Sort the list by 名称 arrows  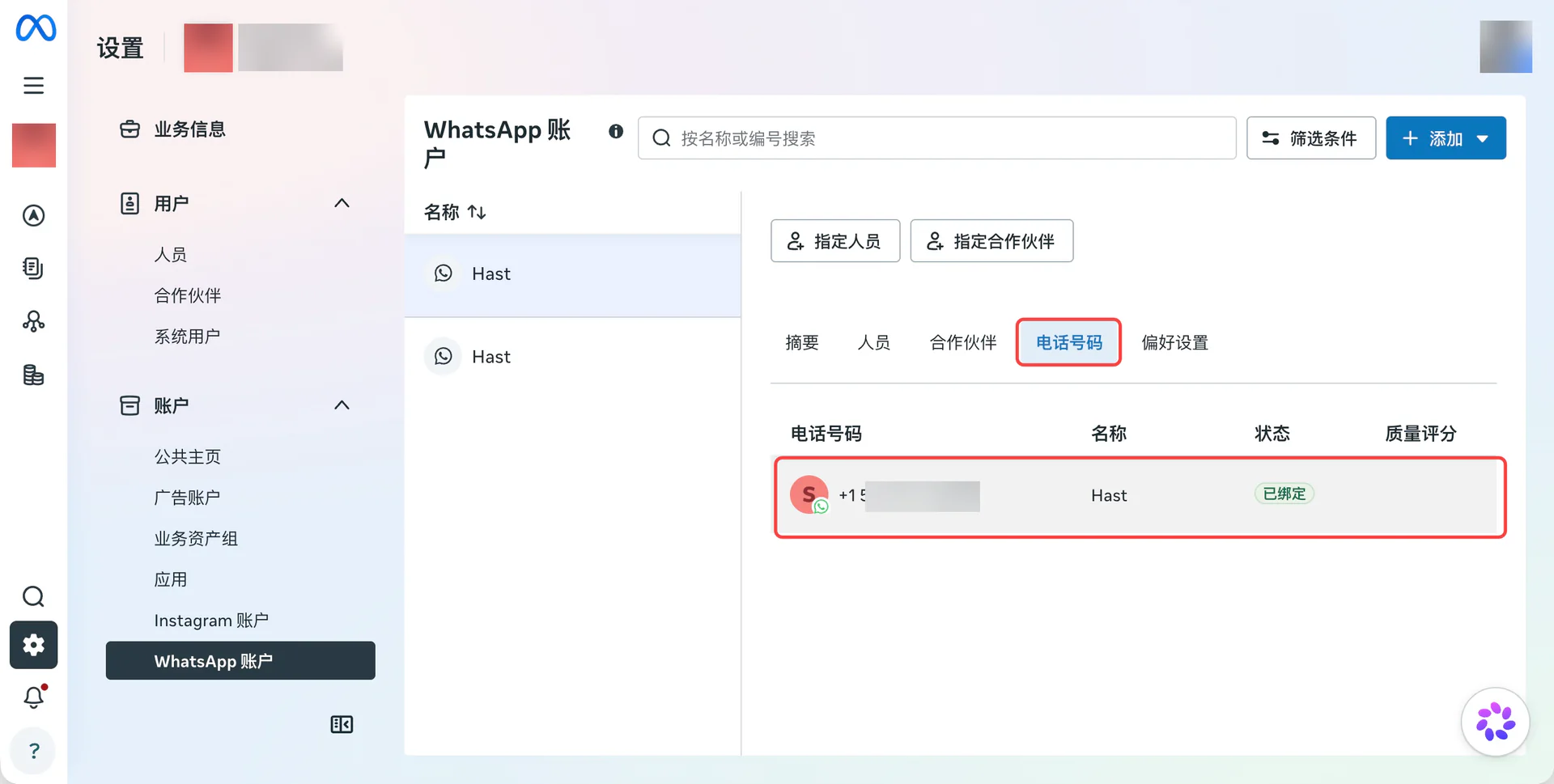[x=477, y=212]
